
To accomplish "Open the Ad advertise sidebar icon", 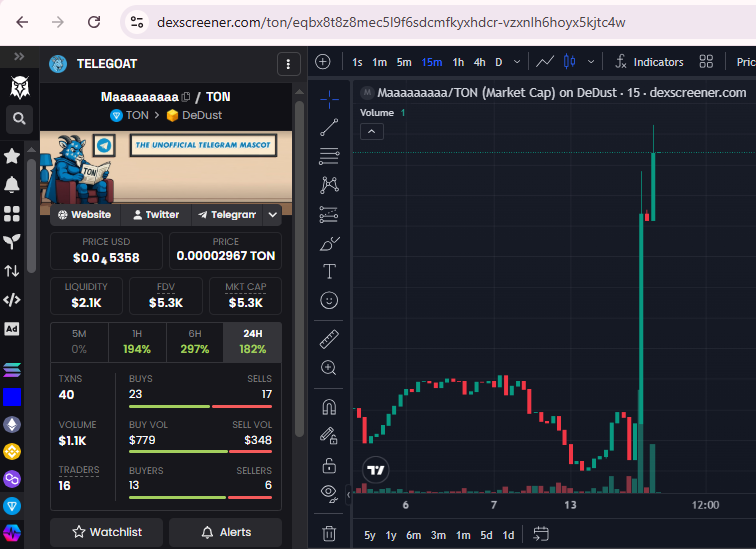I will pyautogui.click(x=12, y=329).
